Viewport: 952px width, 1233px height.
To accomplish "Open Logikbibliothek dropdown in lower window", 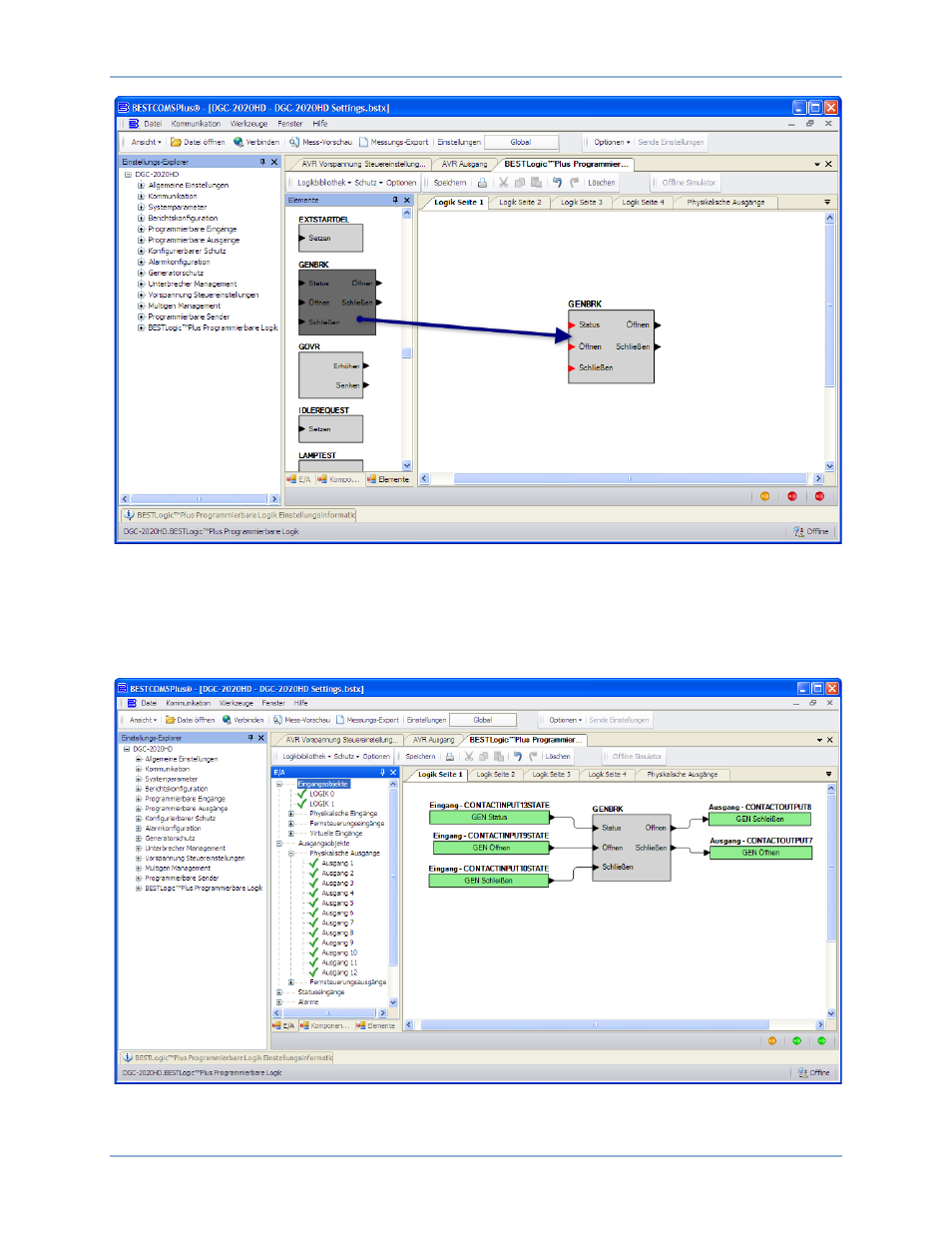I will 307,757.
